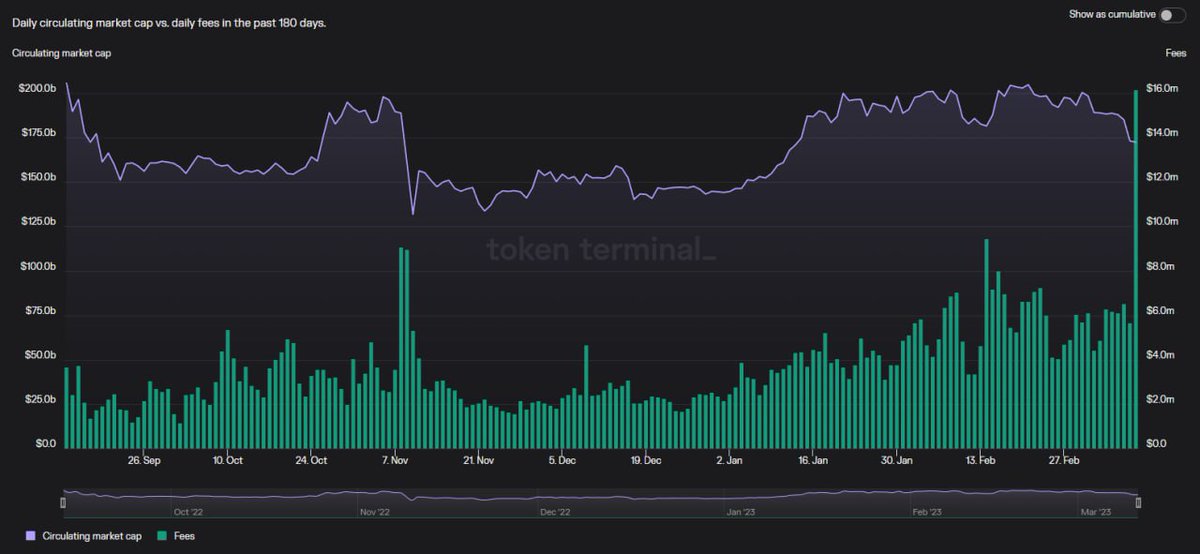Click the tallest green fees bar
Image resolution: width=1200 pixels, height=554 pixels.
(1136, 269)
